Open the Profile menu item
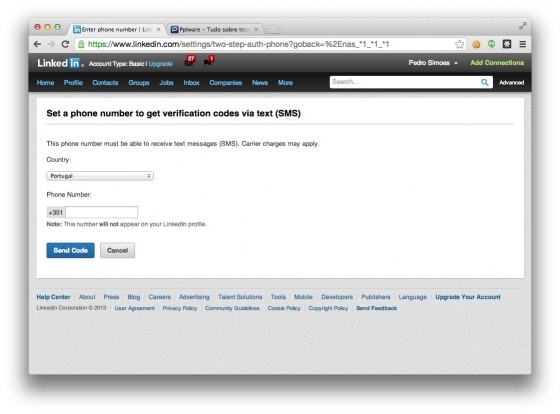This screenshot has width=560, height=414. [x=73, y=83]
